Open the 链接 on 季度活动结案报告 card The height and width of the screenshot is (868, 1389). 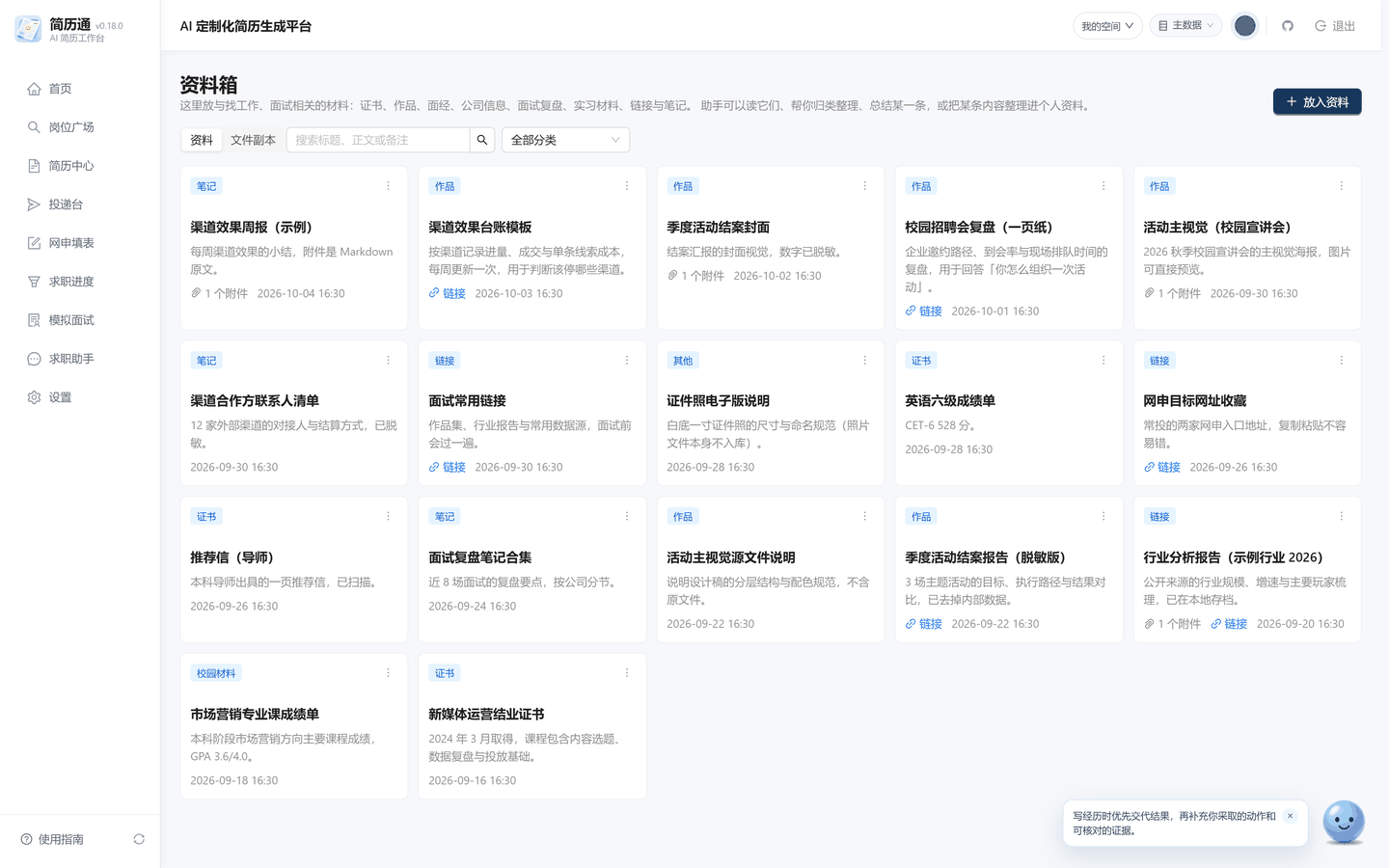(x=924, y=624)
